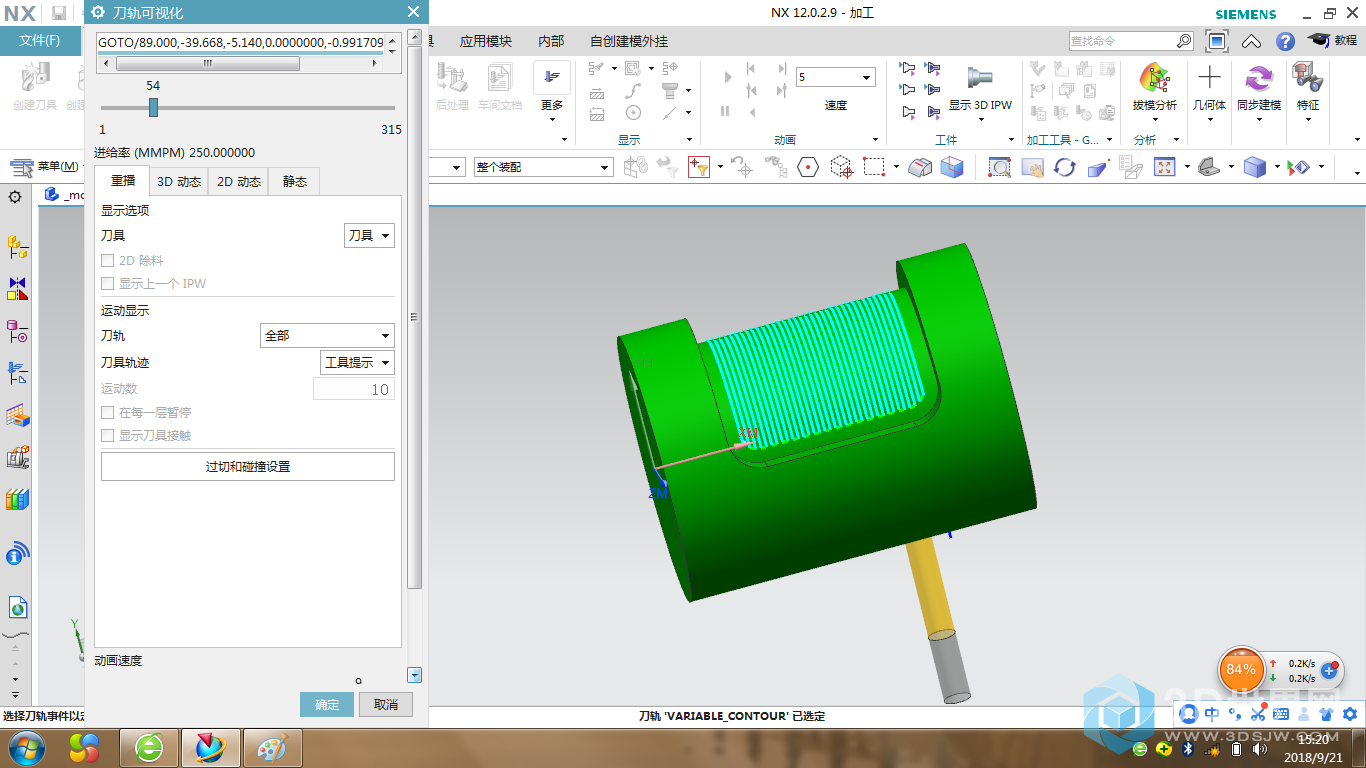Open the 自创建模外挂 ribbon tab

(x=629, y=41)
